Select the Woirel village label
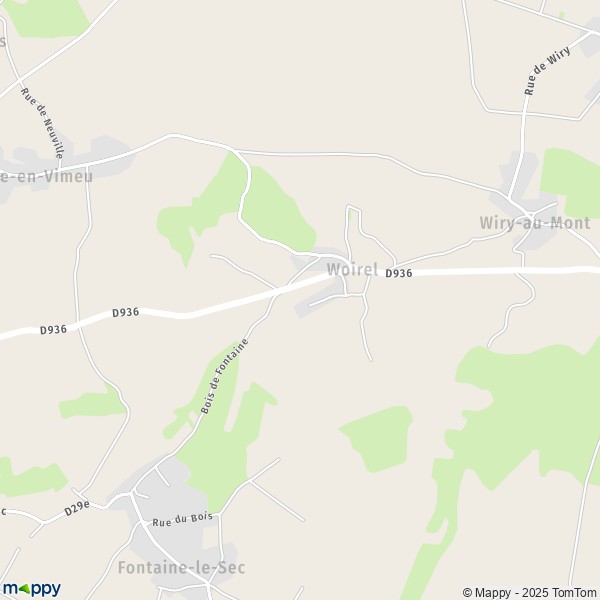The image size is (600, 600). click(x=352, y=269)
